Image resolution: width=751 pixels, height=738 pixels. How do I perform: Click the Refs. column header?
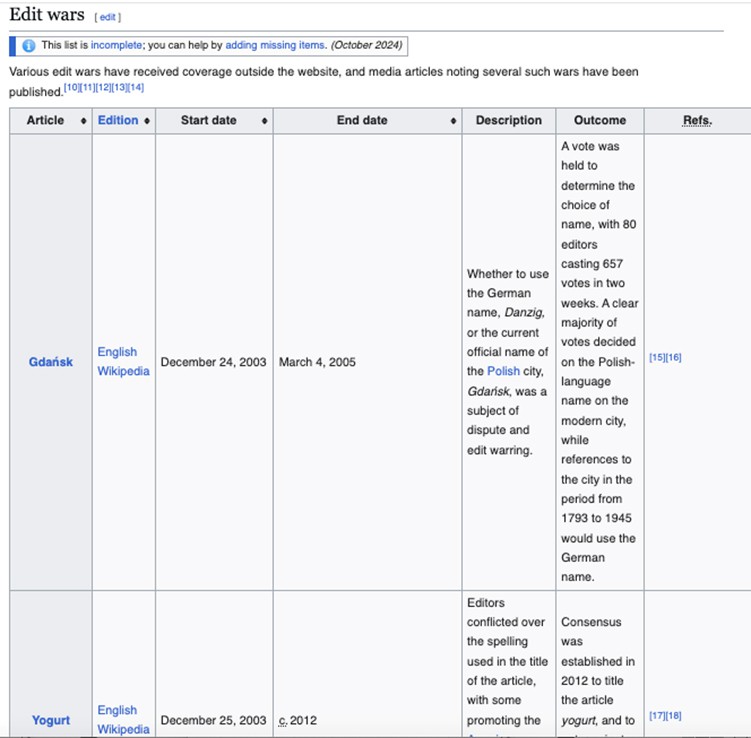[x=697, y=121]
